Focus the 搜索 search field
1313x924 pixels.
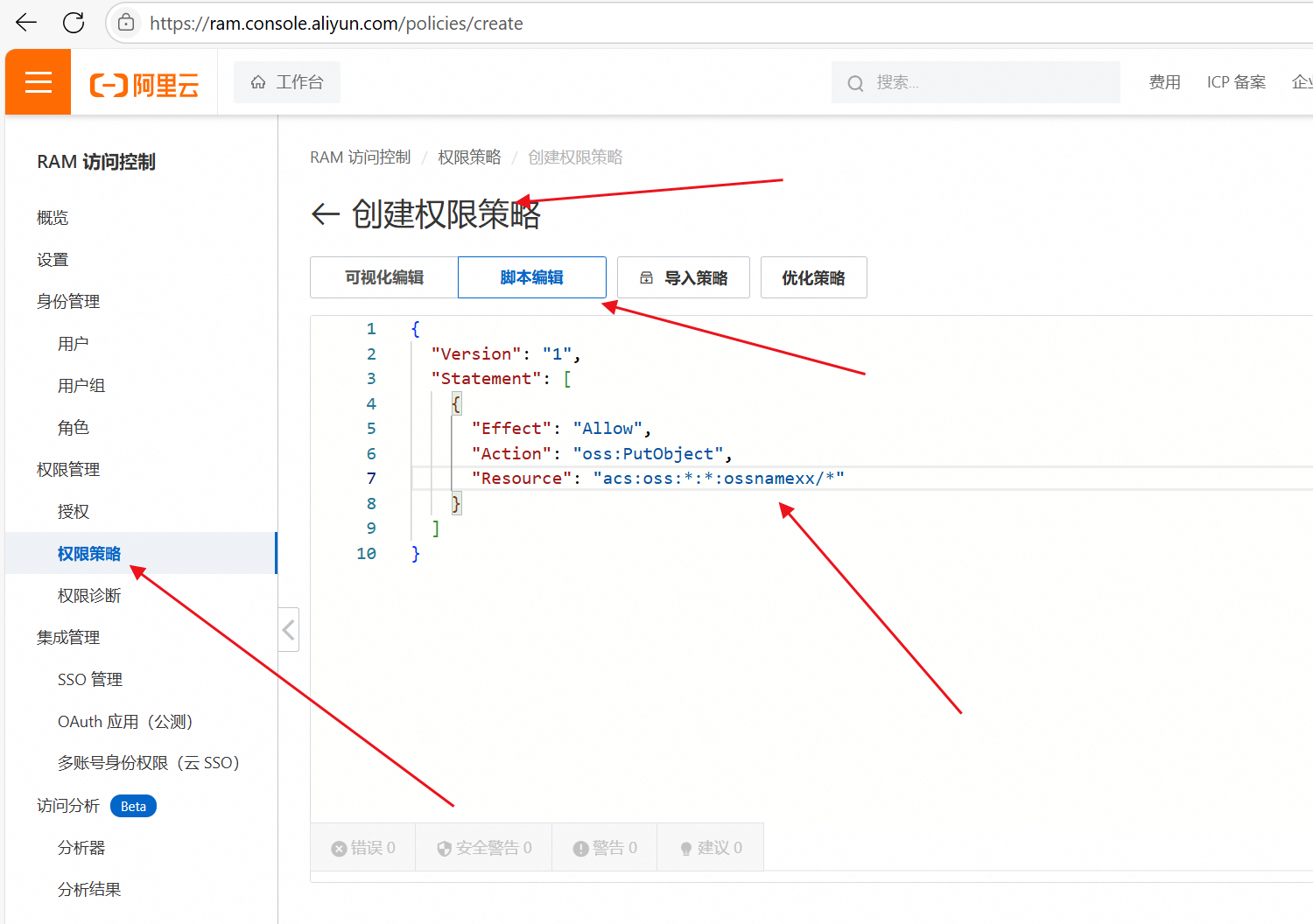click(x=976, y=82)
